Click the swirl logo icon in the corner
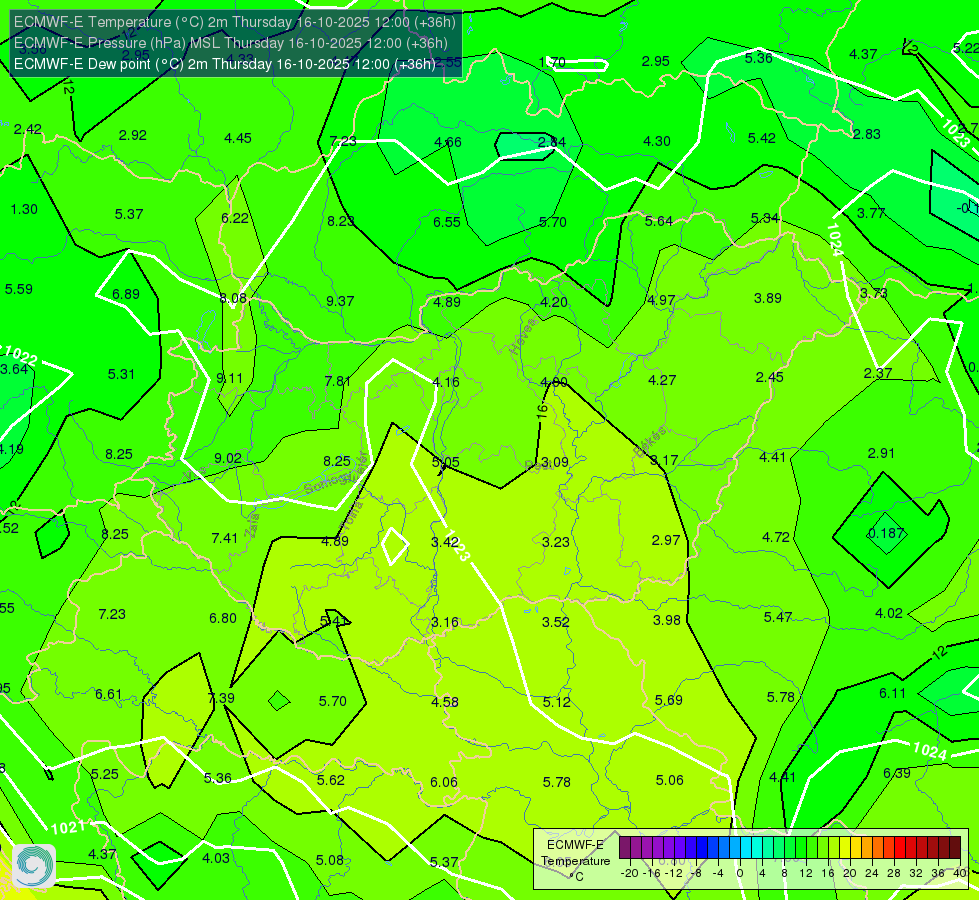The width and height of the screenshot is (979, 900). pos(34,865)
